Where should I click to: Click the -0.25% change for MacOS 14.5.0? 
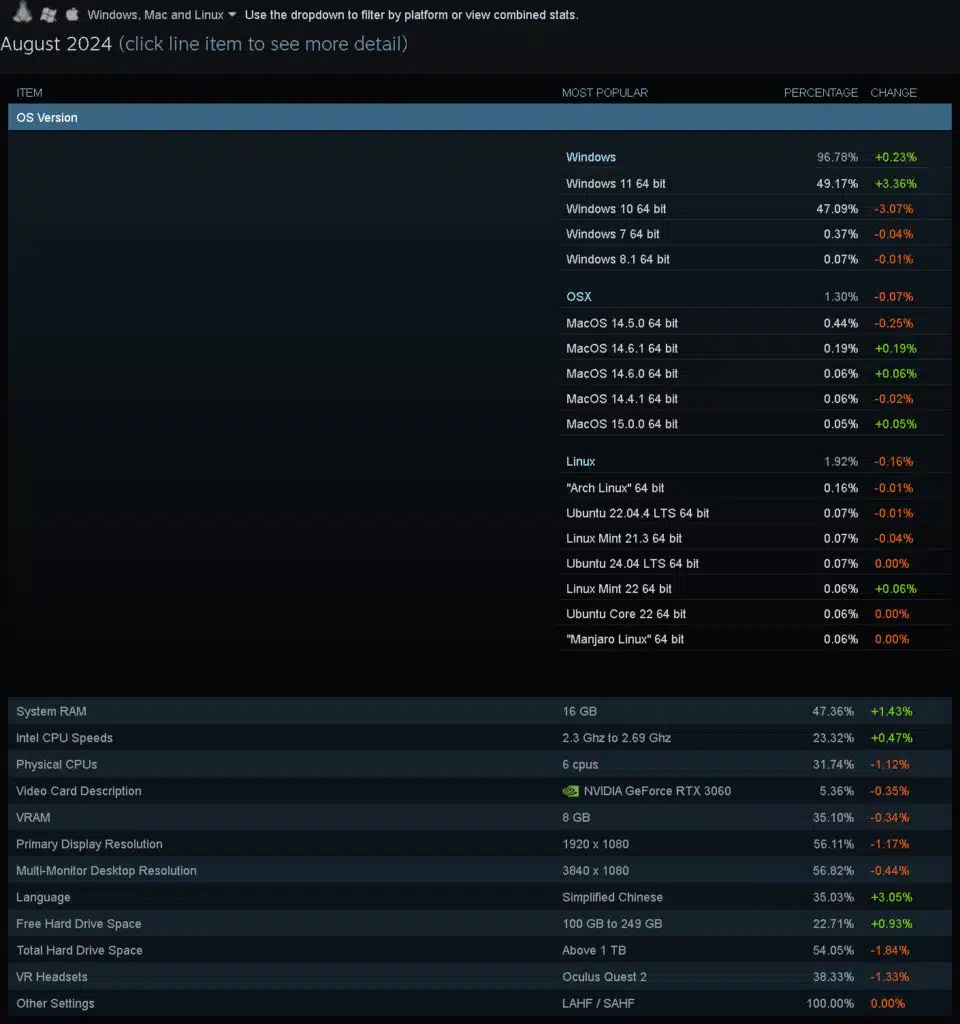[x=893, y=323]
